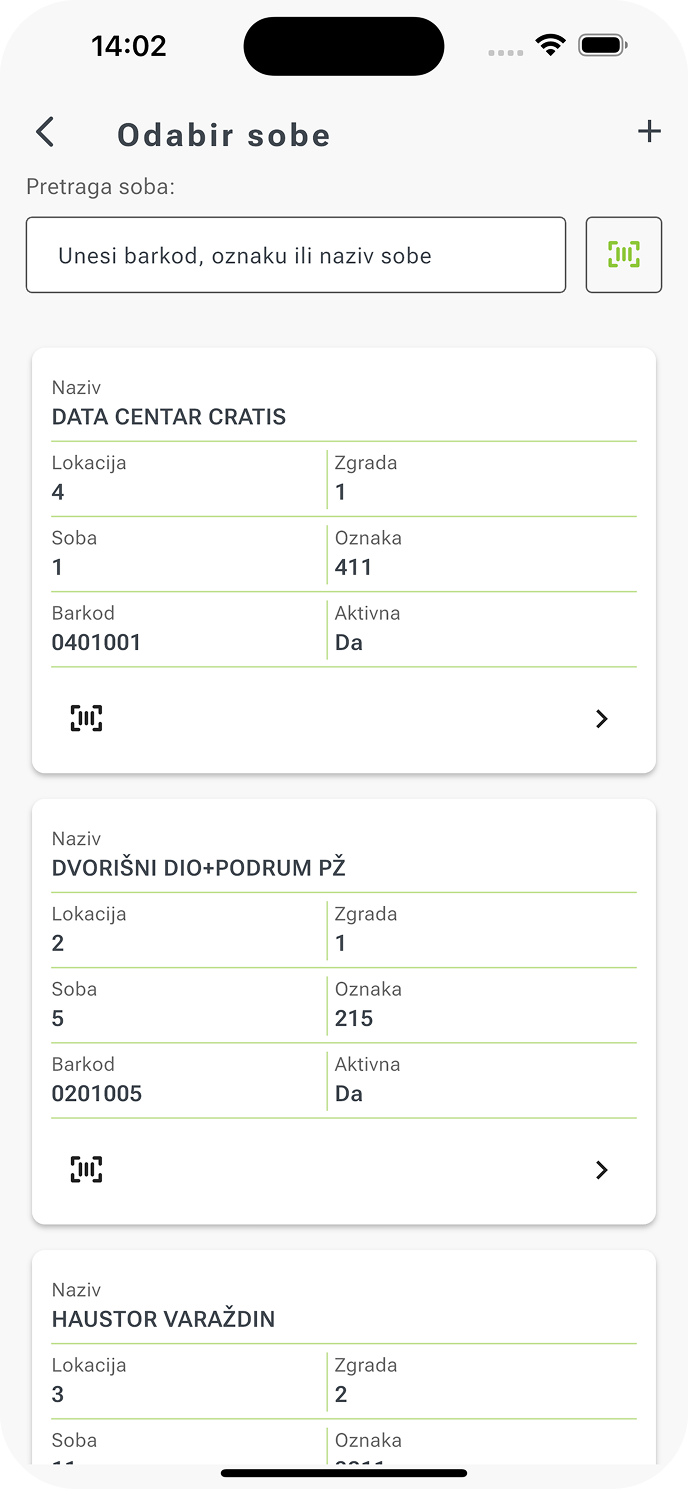Tap barcode icon in DVORIŠNI DIO+PODRUM PŽ card

pyautogui.click(x=87, y=1169)
